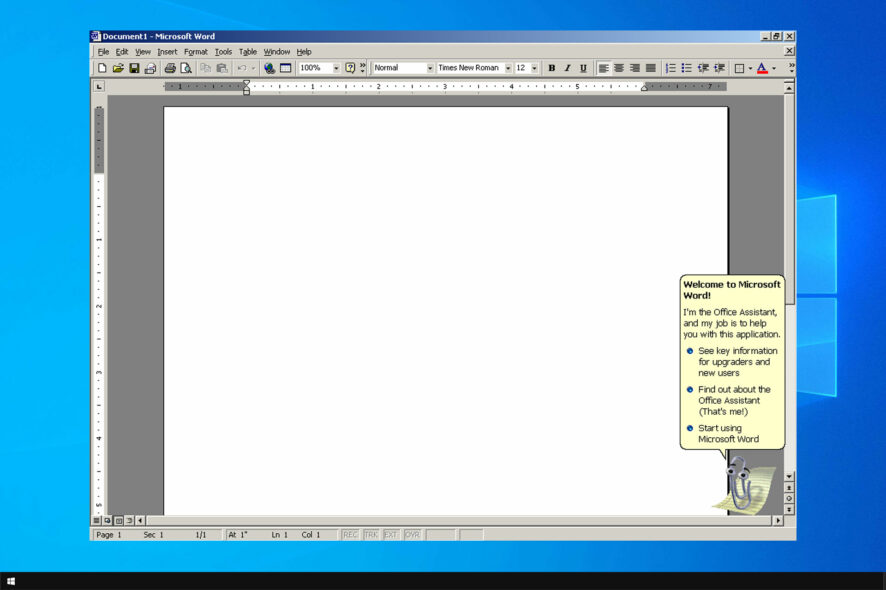
Task: Open the Window menu
Action: pos(276,51)
